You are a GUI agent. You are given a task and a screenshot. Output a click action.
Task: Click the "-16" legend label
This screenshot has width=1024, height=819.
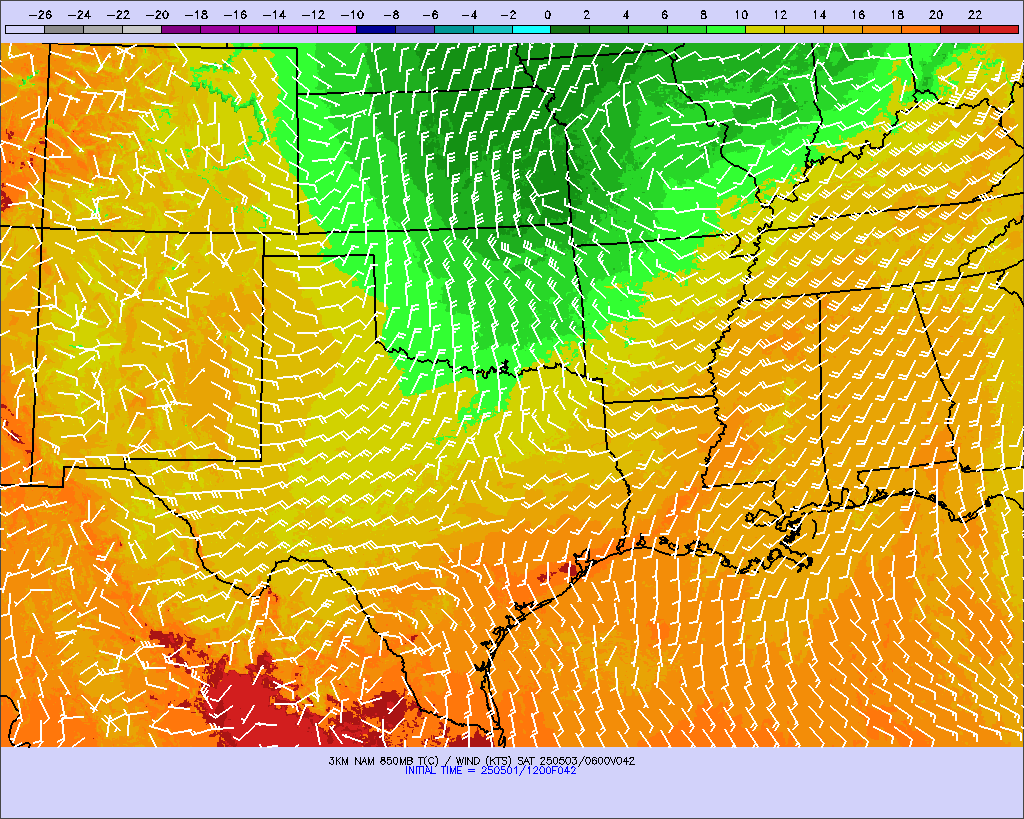(x=235, y=14)
